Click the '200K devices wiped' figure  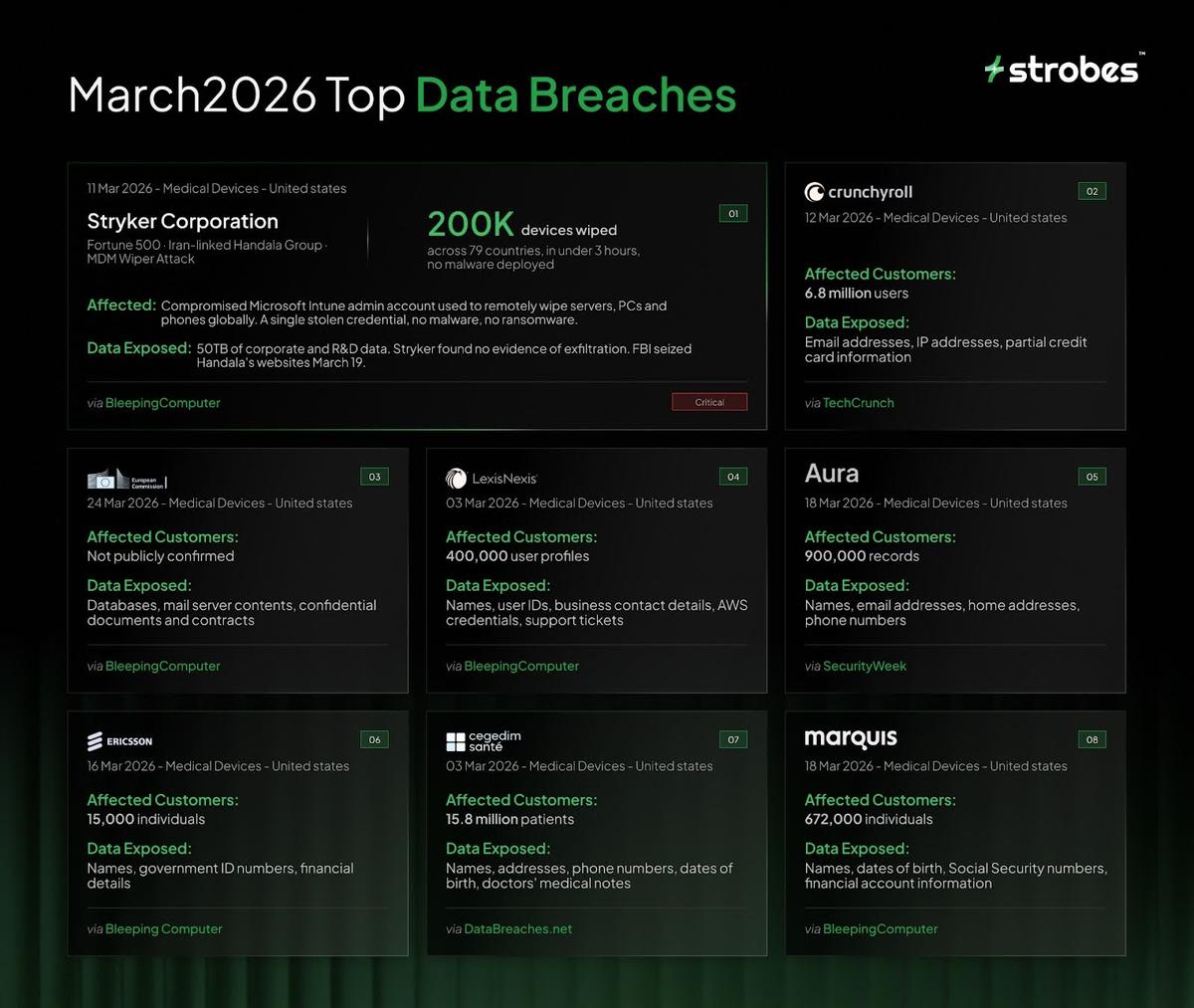point(522,225)
